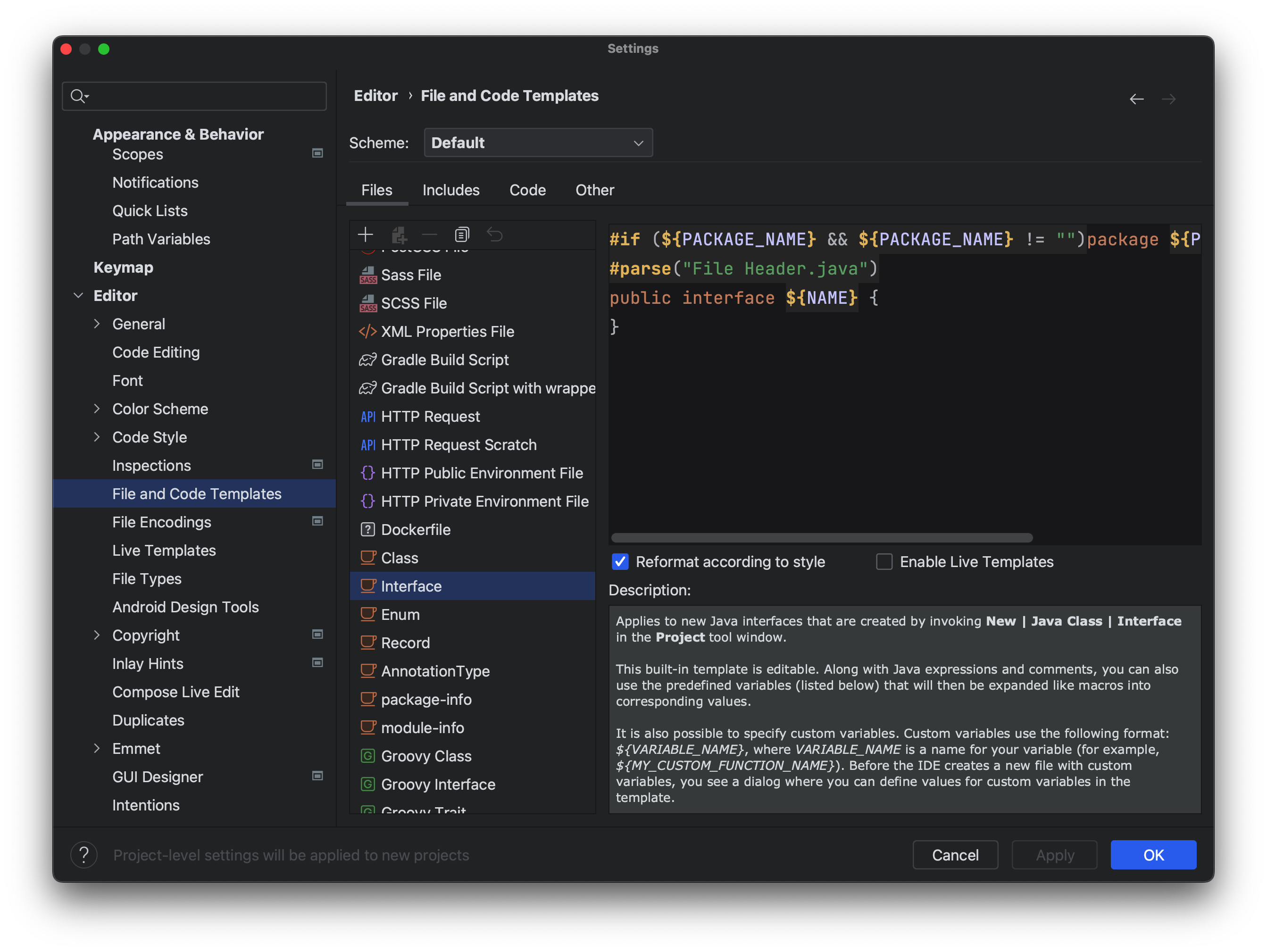Viewport: 1267px width, 952px height.
Task: Select HTTP Request Scratch template
Action: point(473,444)
